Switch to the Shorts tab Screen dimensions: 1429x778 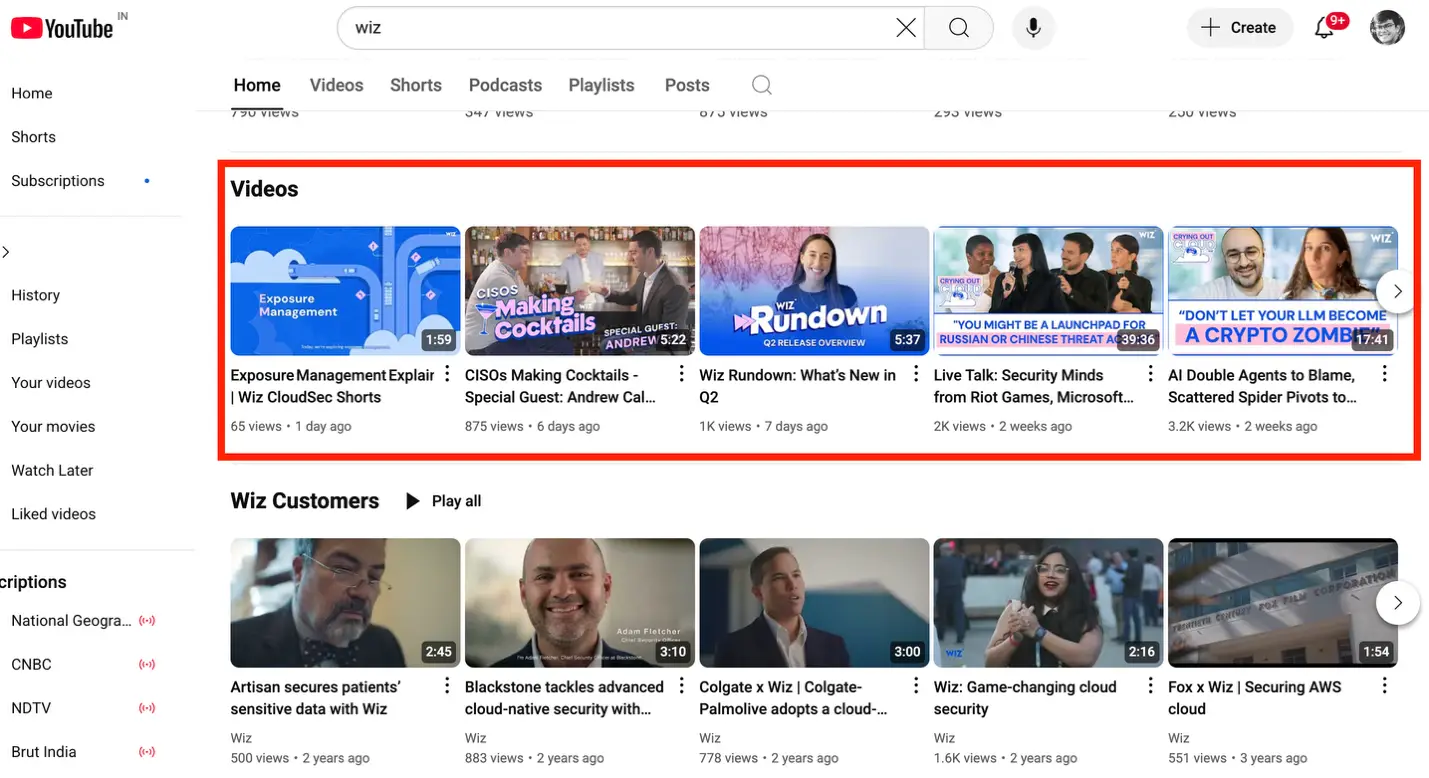pyautogui.click(x=416, y=85)
